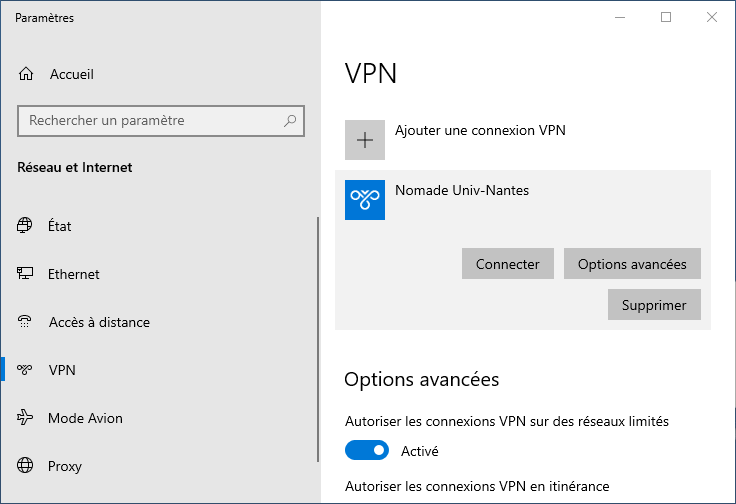Open Options avancées for Nomade Univ-Nantes
736x504 pixels.
coord(632,264)
